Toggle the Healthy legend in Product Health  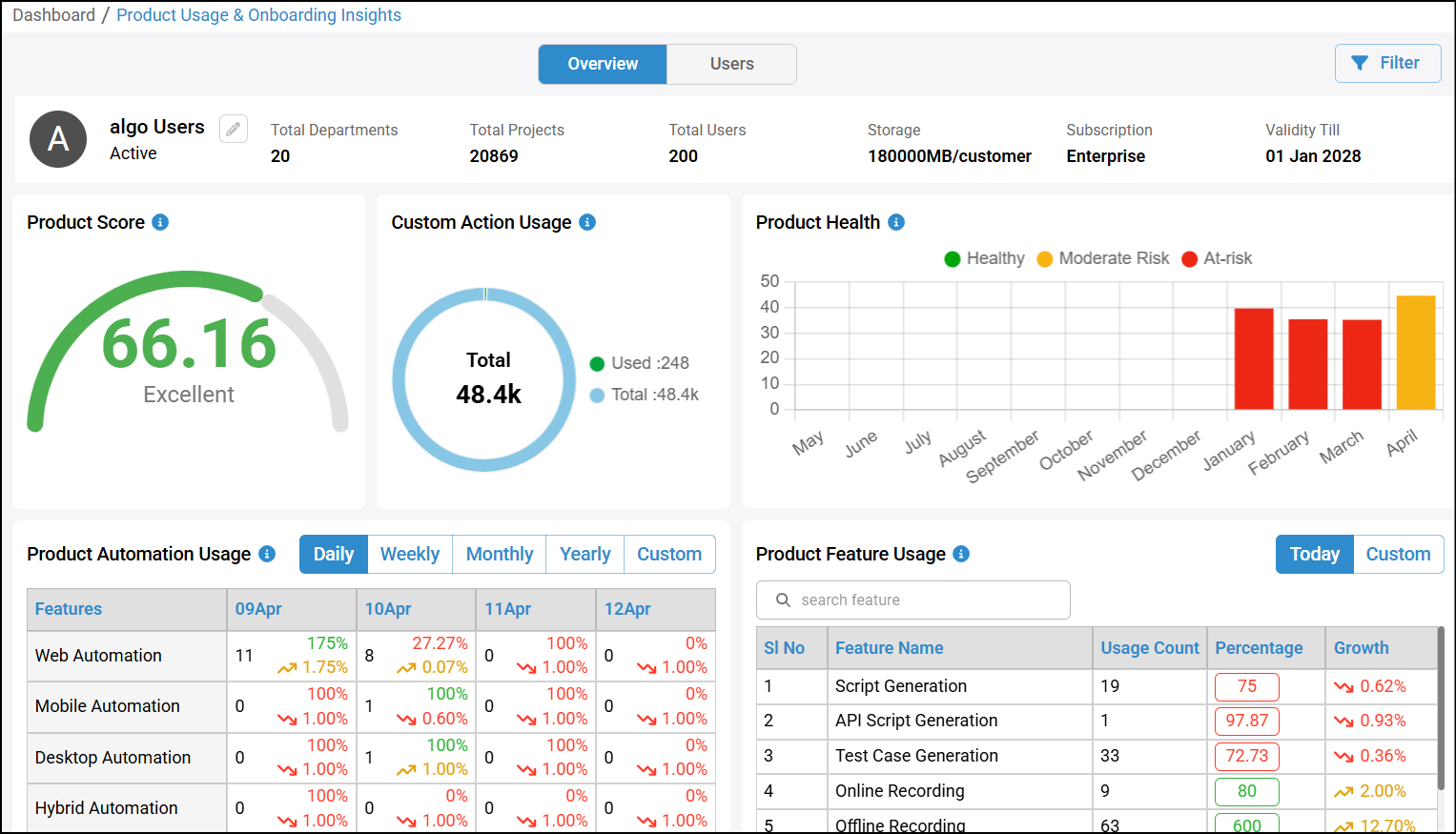[984, 258]
